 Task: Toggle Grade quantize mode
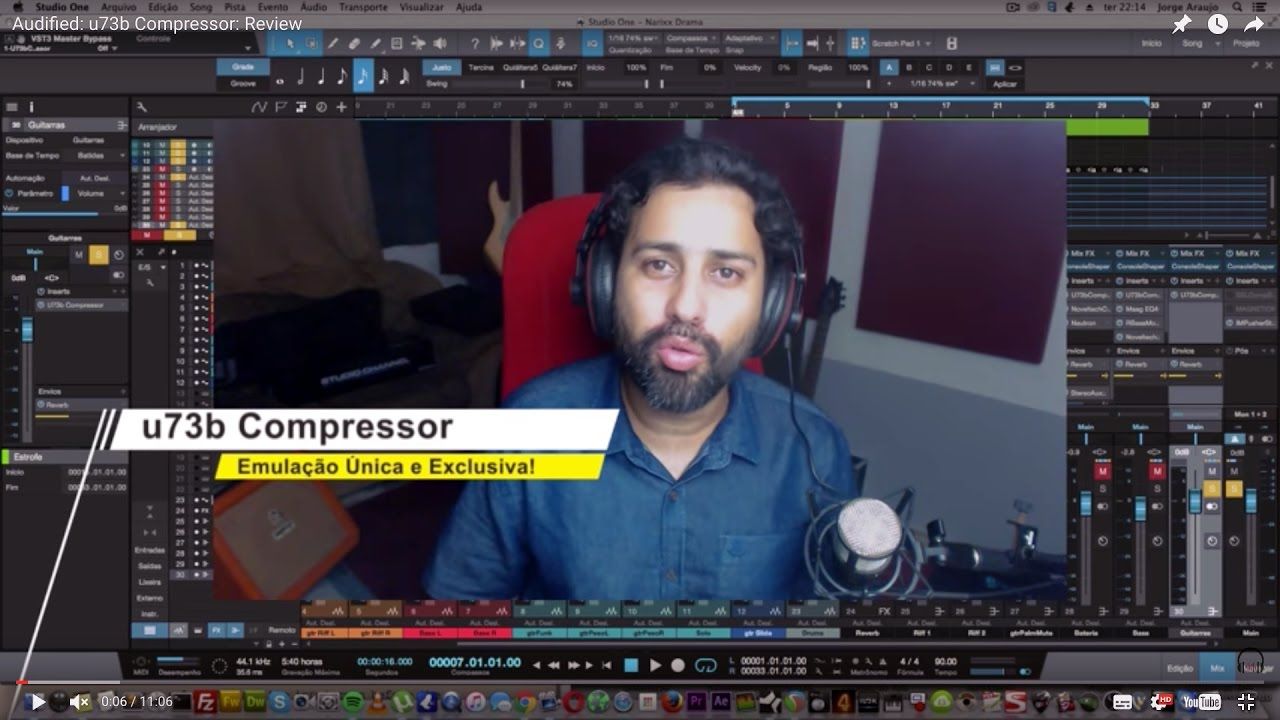[x=243, y=67]
